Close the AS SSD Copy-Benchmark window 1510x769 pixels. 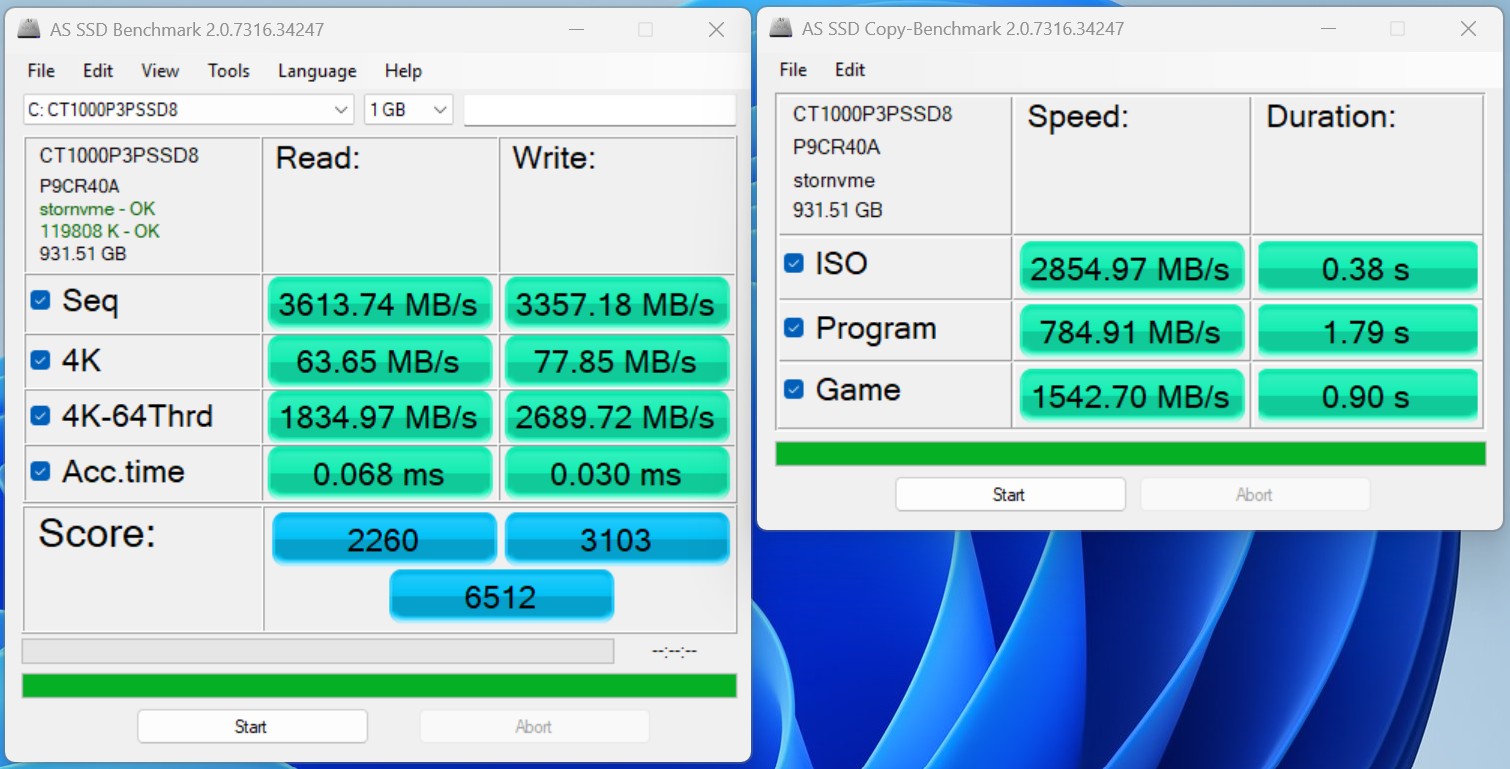pyautogui.click(x=1468, y=29)
